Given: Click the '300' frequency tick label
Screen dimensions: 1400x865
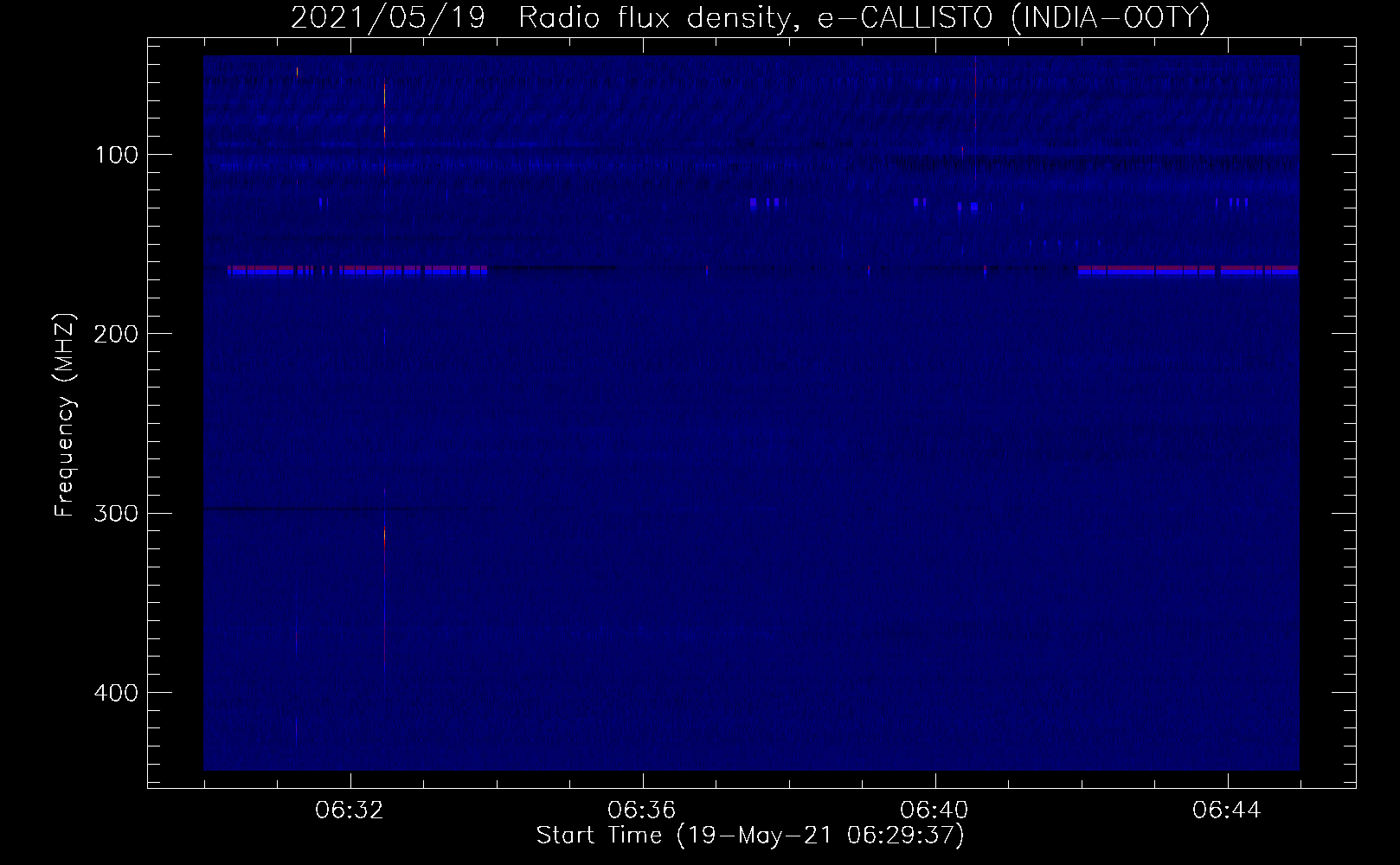Looking at the screenshot, I should click(x=116, y=514).
